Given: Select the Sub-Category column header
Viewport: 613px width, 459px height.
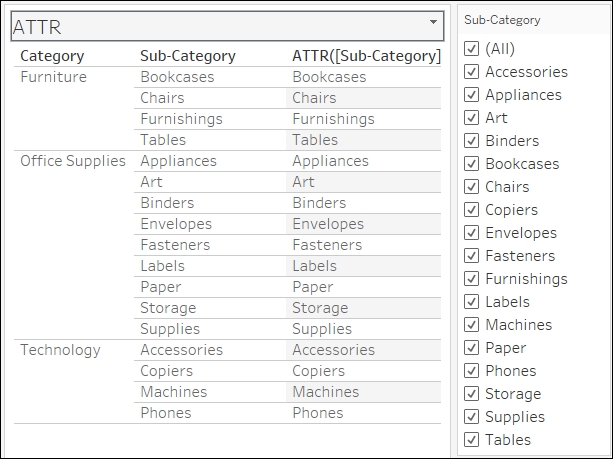Looking at the screenshot, I should click(188, 56).
